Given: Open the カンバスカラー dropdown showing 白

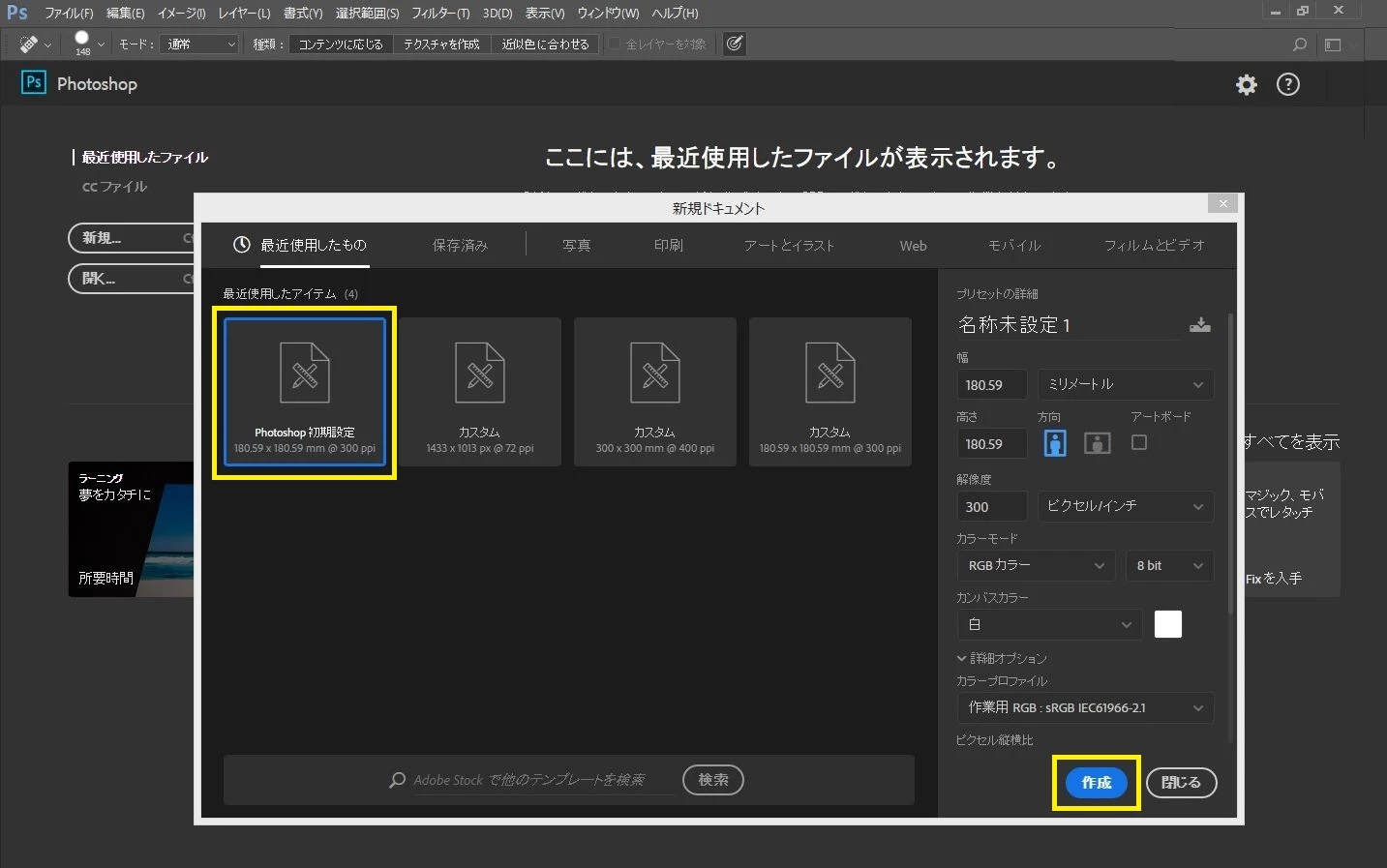Looking at the screenshot, I should tap(1049, 625).
